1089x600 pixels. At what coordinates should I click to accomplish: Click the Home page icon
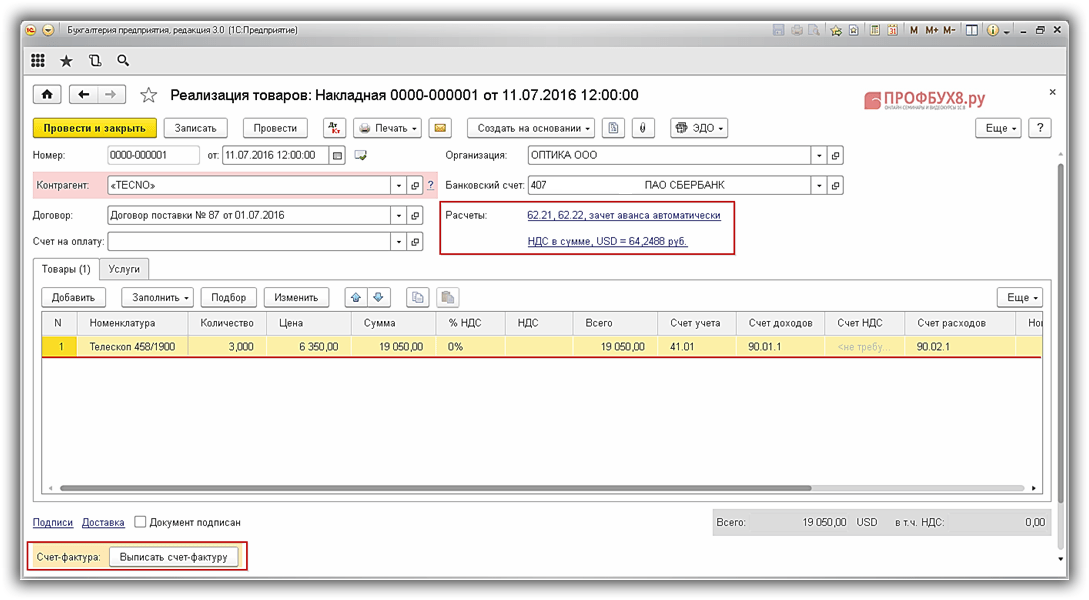[x=47, y=94]
